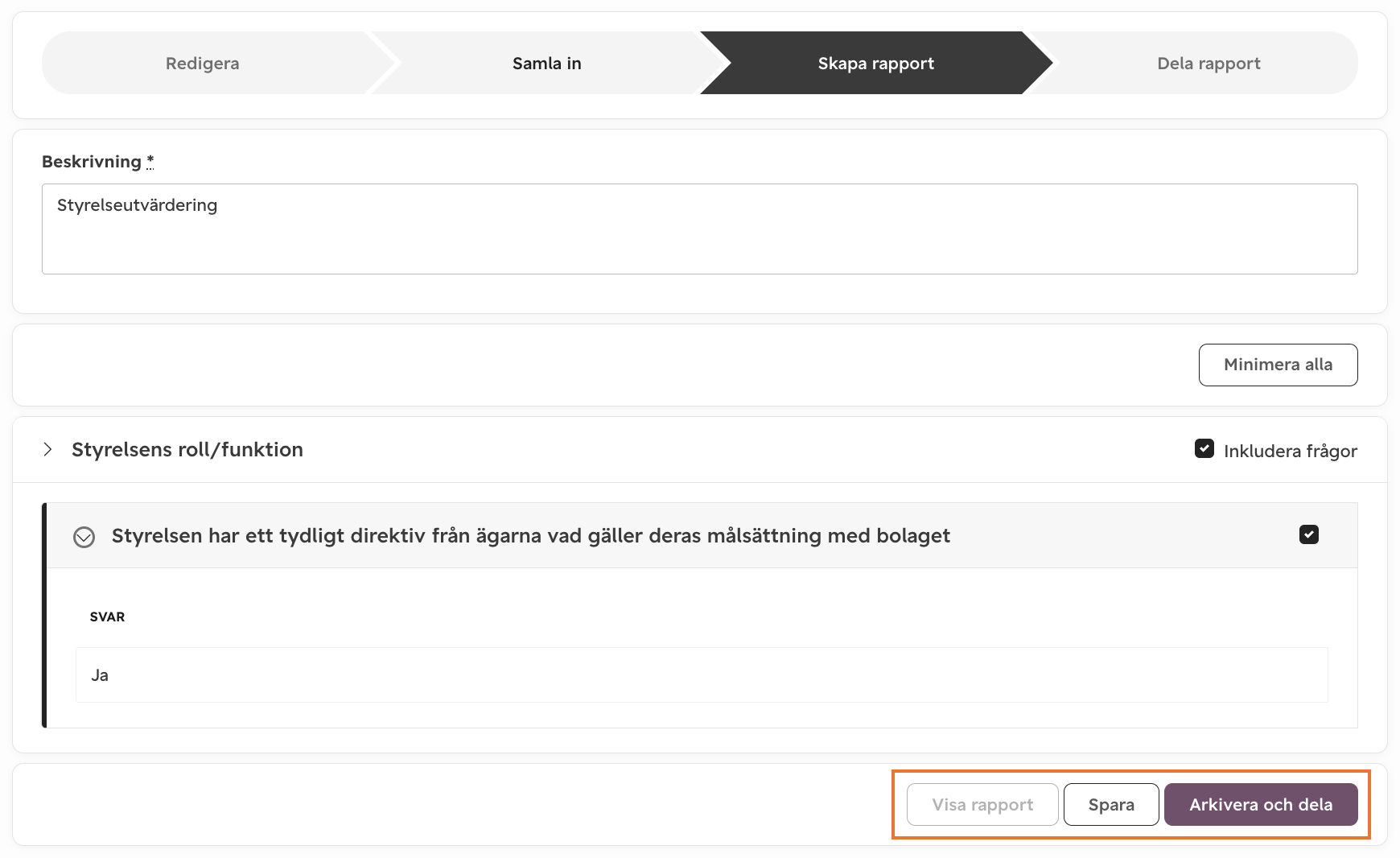Viewport: 1400px width, 858px height.
Task: Click the question title about ägarnas direktiv
Action: [x=531, y=536]
